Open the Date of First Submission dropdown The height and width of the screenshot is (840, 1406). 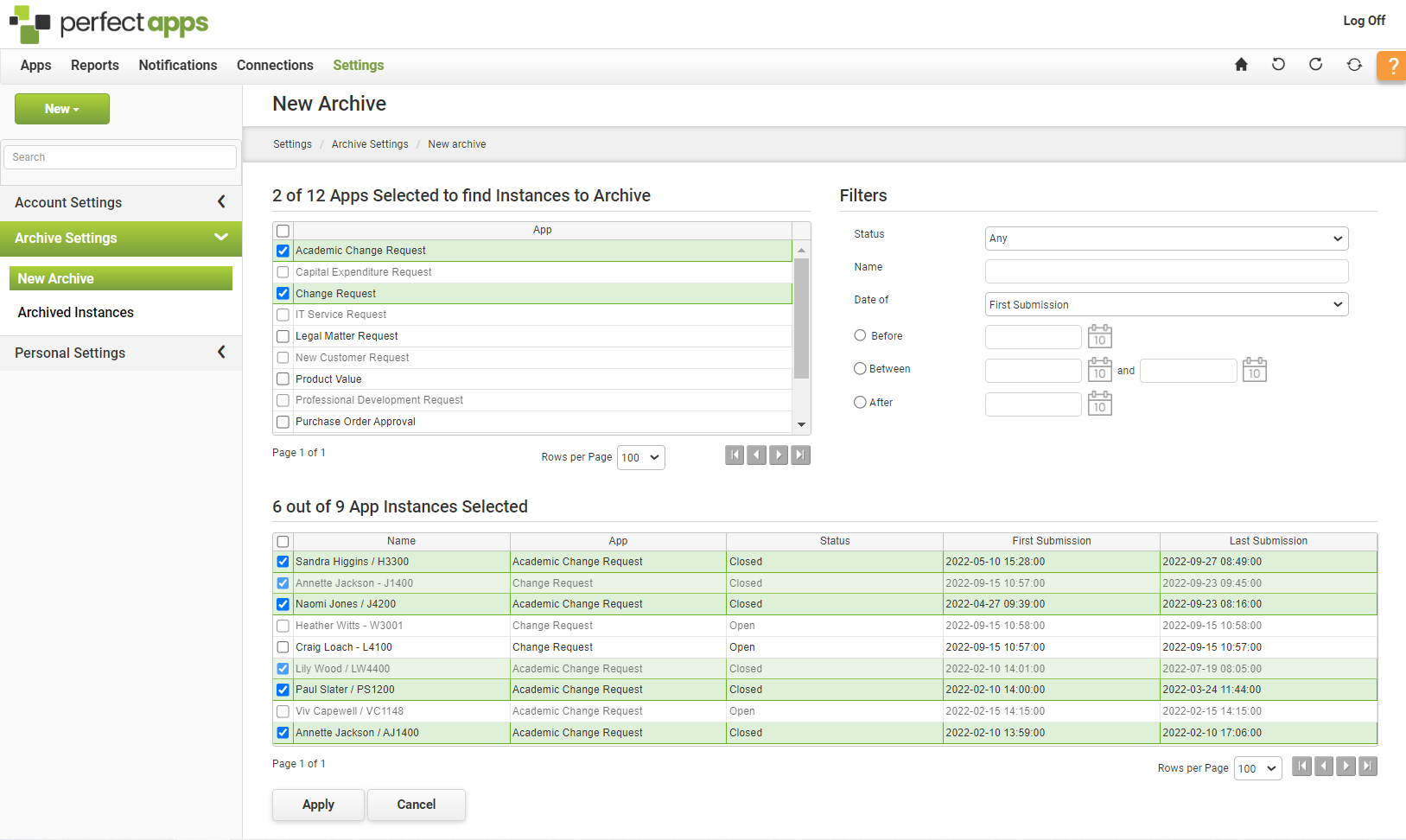point(1166,304)
